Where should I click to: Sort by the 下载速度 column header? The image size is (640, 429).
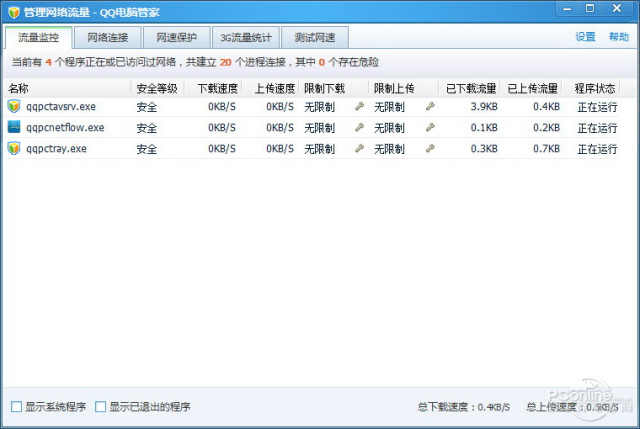pos(214,88)
